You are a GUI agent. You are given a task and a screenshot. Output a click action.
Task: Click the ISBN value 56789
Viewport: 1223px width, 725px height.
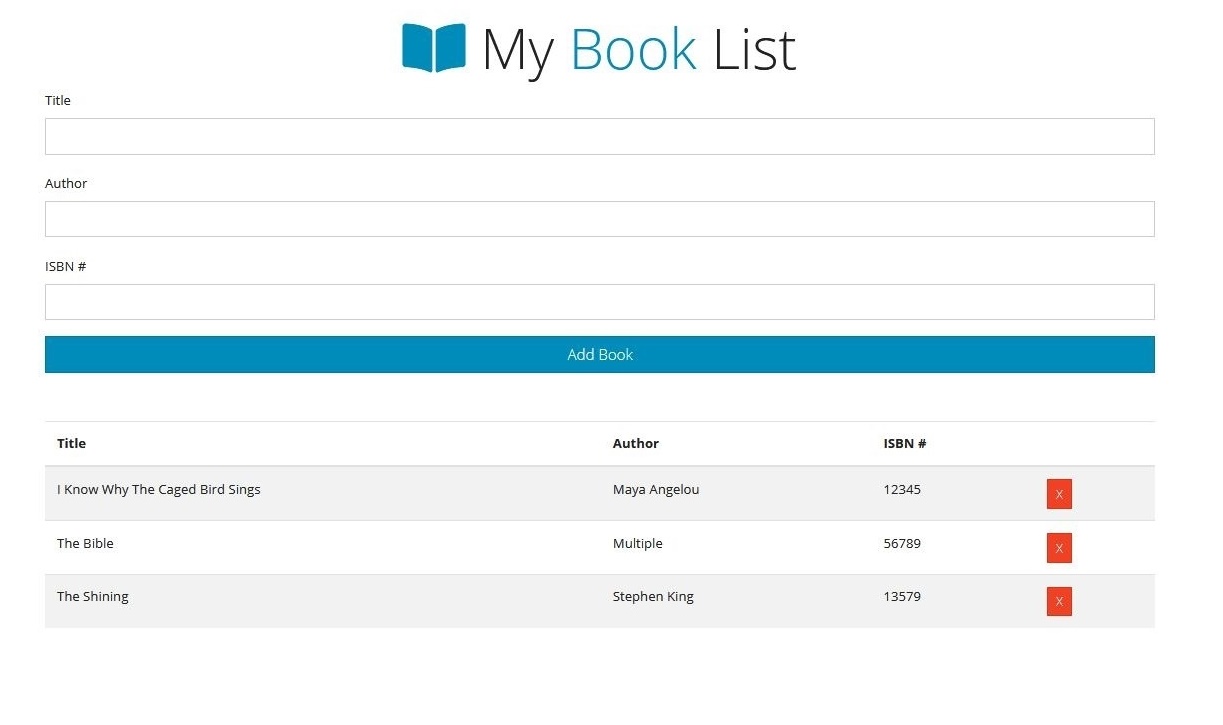pos(902,543)
